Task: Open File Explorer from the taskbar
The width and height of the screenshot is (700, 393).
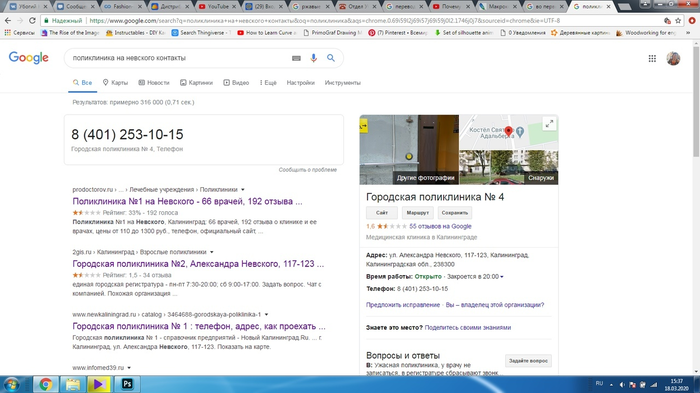Action: (x=72, y=384)
